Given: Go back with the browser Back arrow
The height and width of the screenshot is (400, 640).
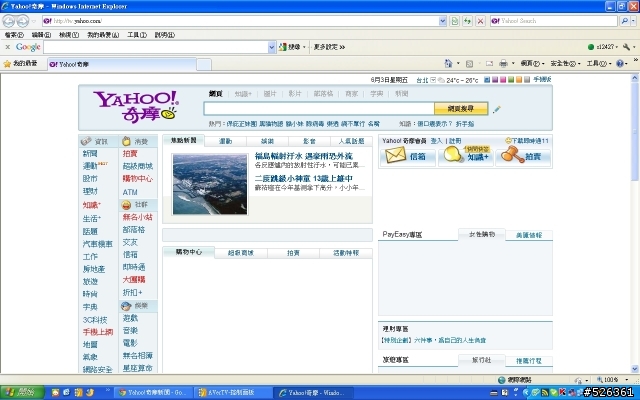Looking at the screenshot, I should [9, 20].
